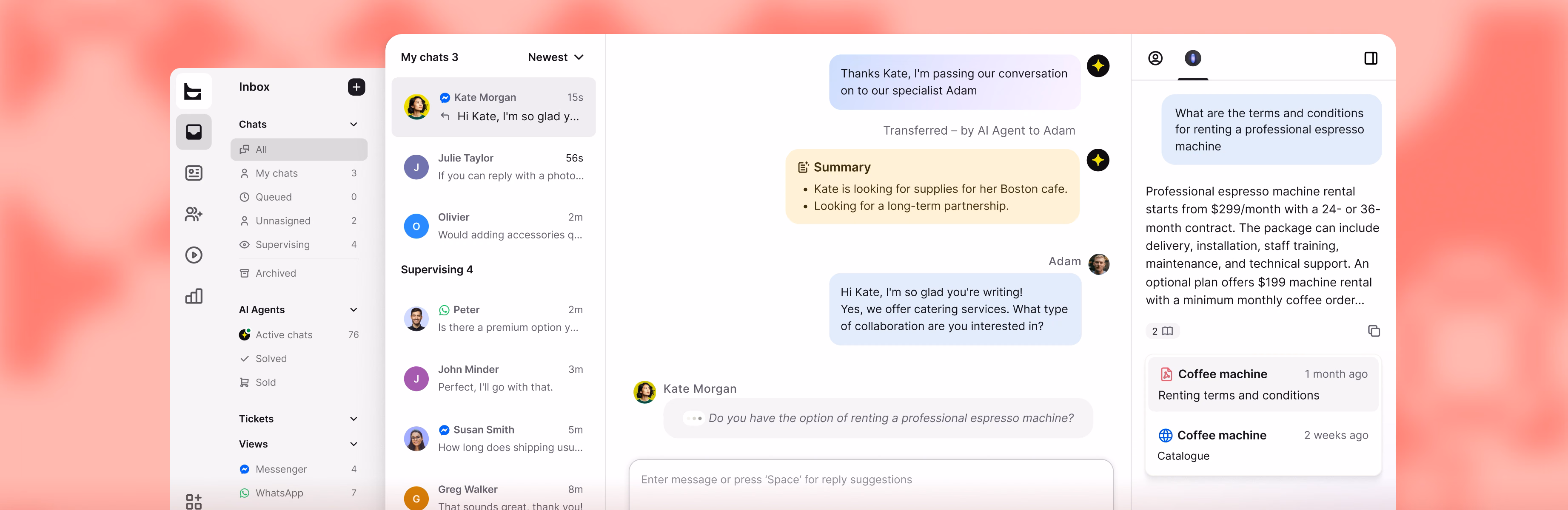Viewport: 1568px width, 510px height.
Task: Open Peter's supervised chat
Action: [x=493, y=318]
